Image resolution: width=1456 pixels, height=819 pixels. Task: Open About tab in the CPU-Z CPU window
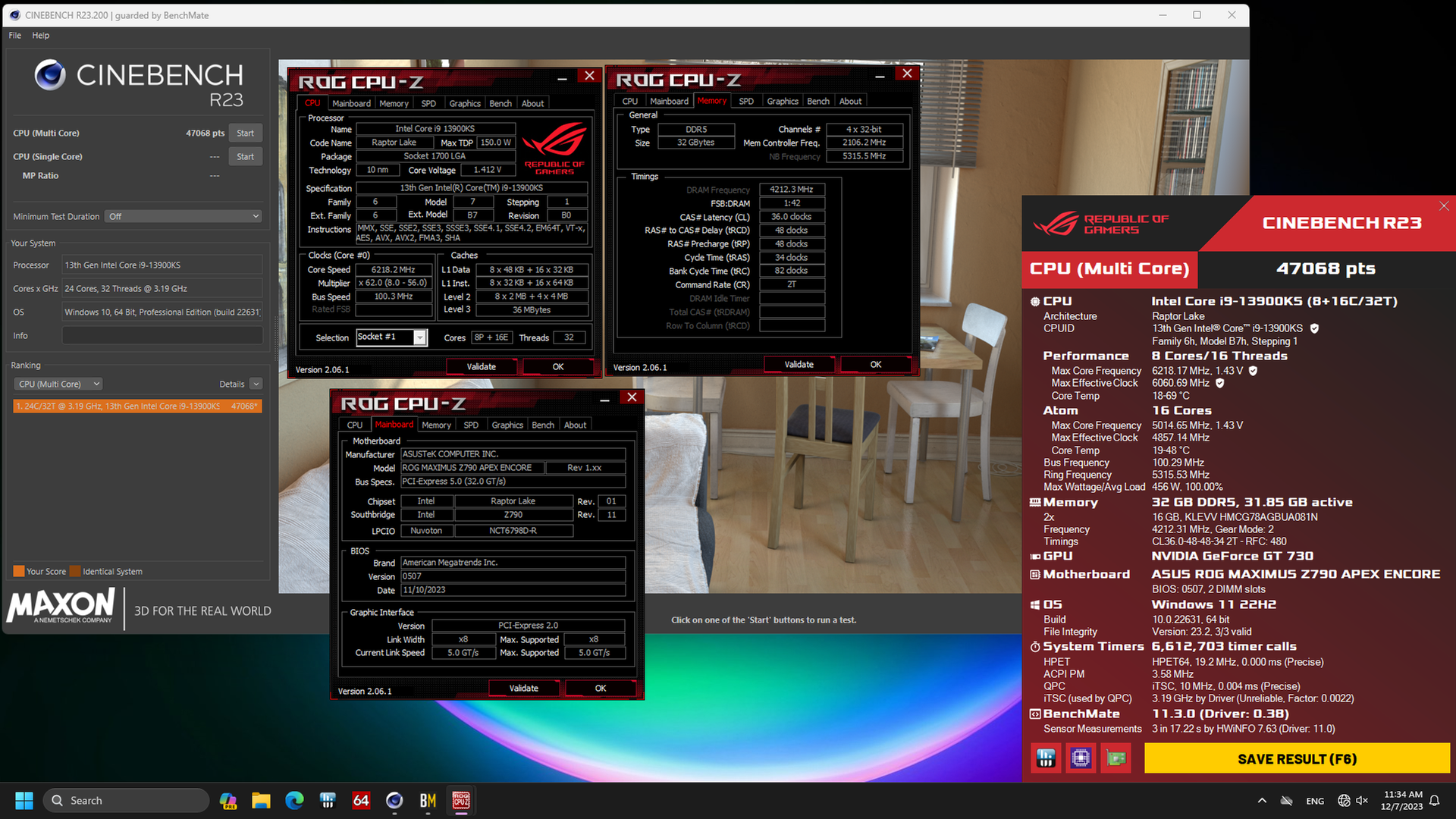click(532, 103)
